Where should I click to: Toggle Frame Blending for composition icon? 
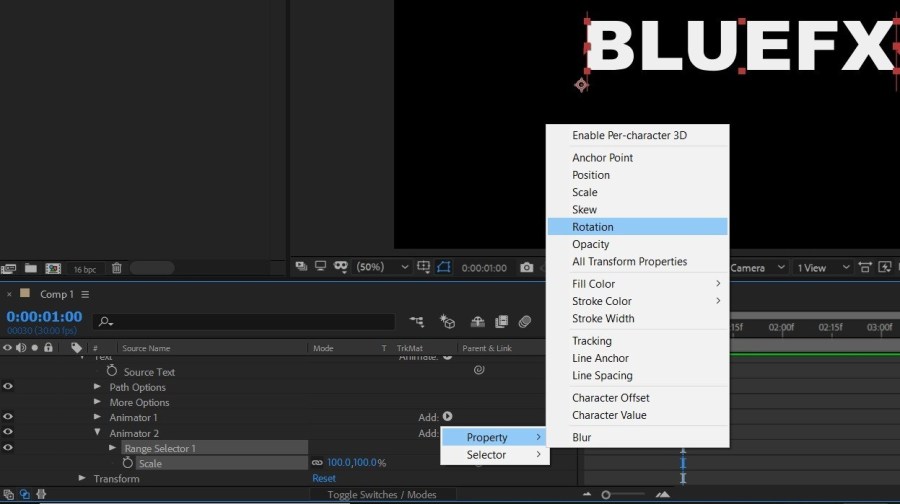coord(501,321)
